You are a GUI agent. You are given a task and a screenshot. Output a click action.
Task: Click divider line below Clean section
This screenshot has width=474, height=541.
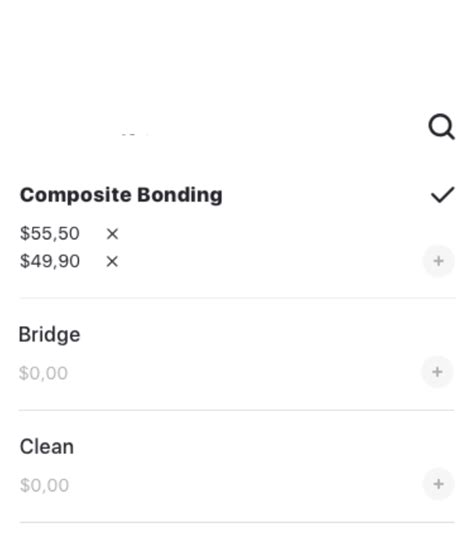pyautogui.click(x=237, y=522)
